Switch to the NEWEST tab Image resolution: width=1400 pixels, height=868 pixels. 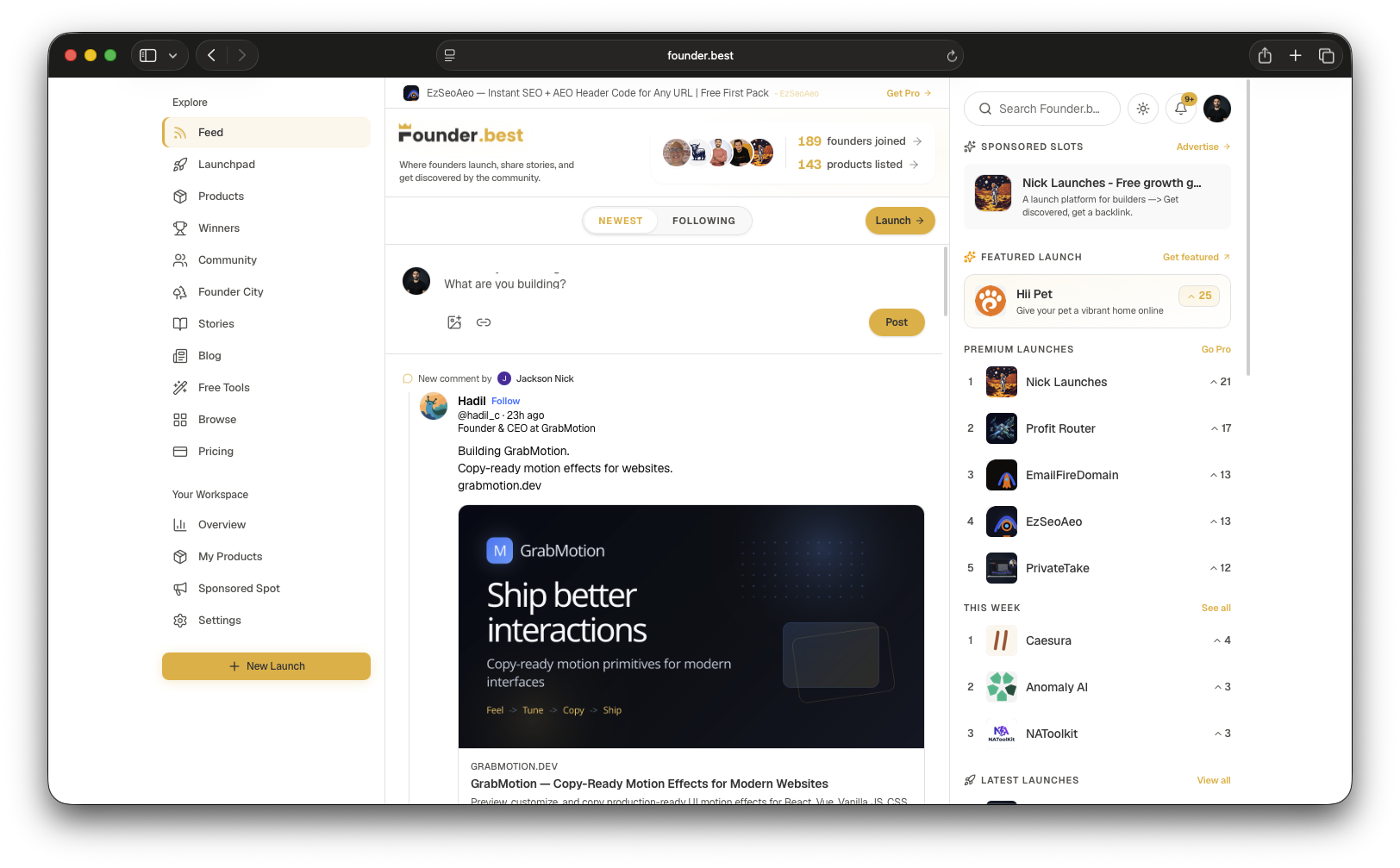pyautogui.click(x=621, y=221)
